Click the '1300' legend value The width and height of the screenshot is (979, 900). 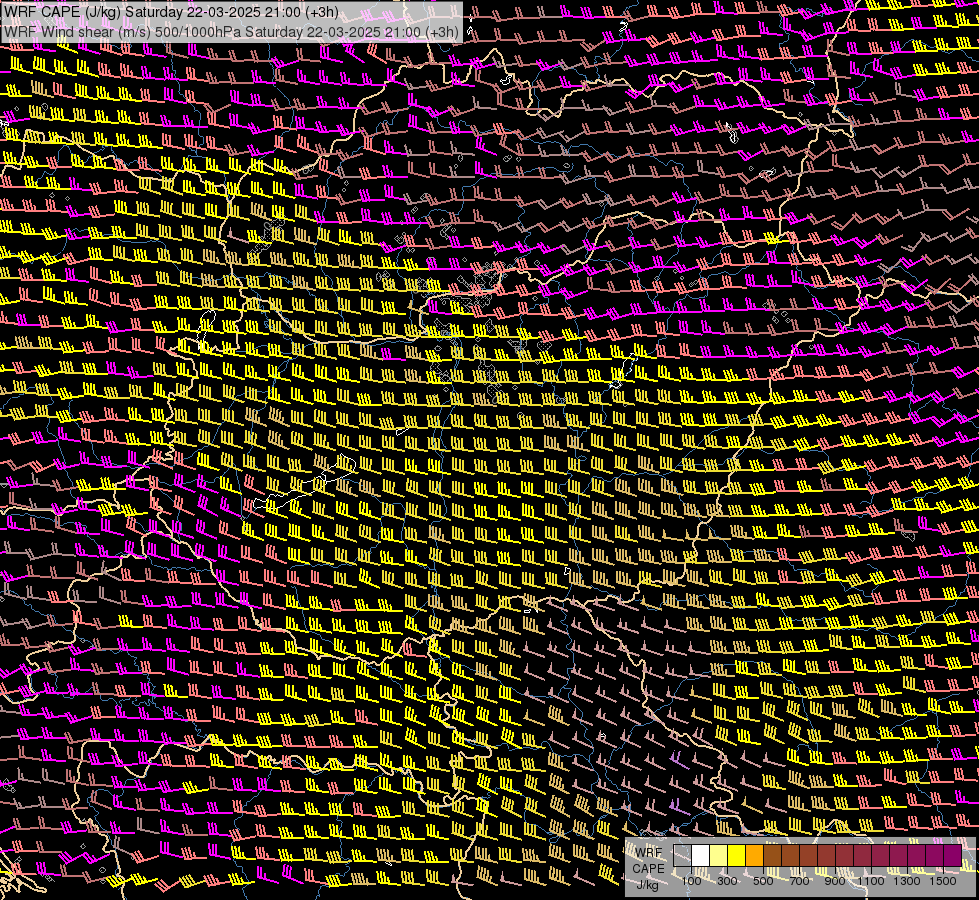point(907,881)
